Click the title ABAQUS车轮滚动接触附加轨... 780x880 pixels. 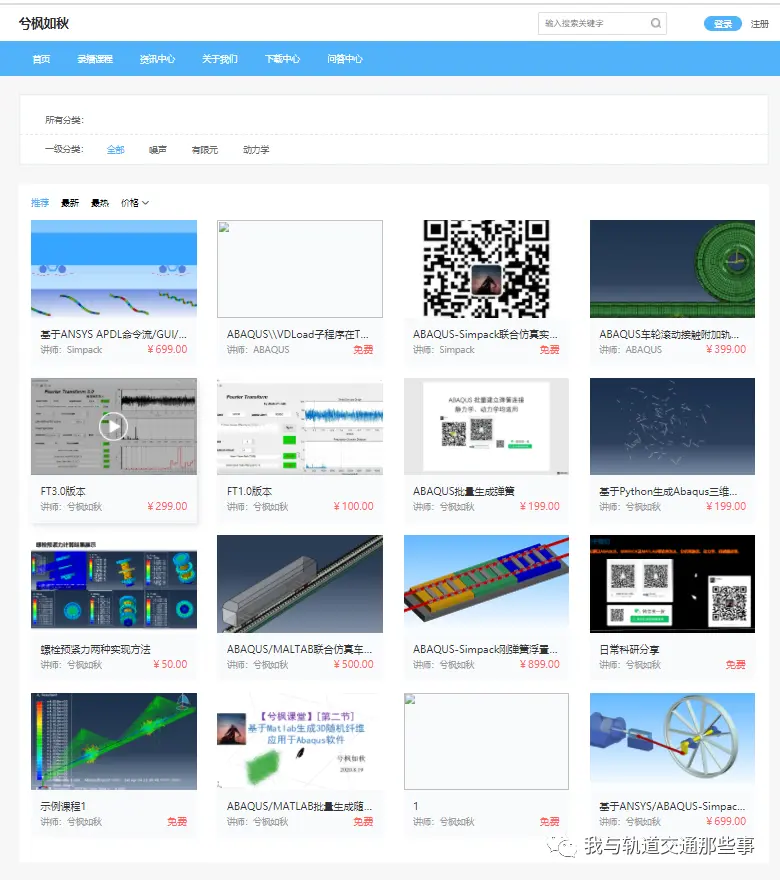[669, 334]
